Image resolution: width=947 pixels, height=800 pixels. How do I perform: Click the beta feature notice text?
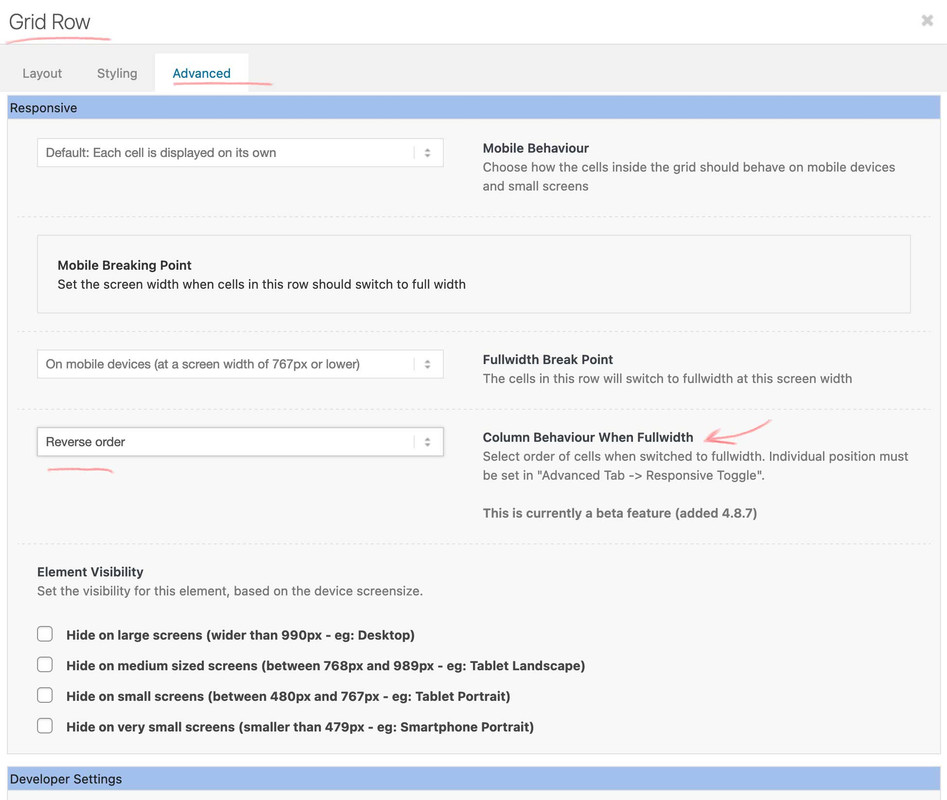pyautogui.click(x=620, y=513)
